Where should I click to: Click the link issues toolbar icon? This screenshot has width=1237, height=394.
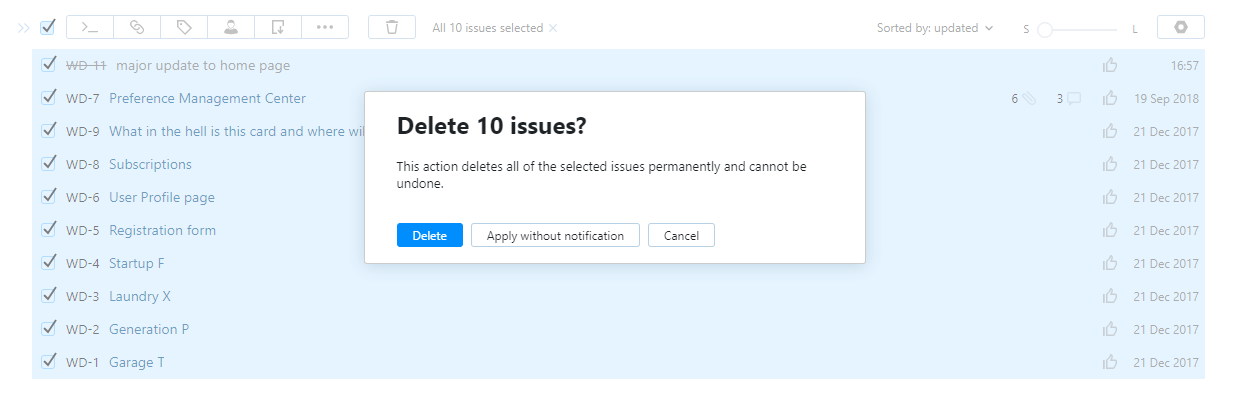[x=137, y=28]
